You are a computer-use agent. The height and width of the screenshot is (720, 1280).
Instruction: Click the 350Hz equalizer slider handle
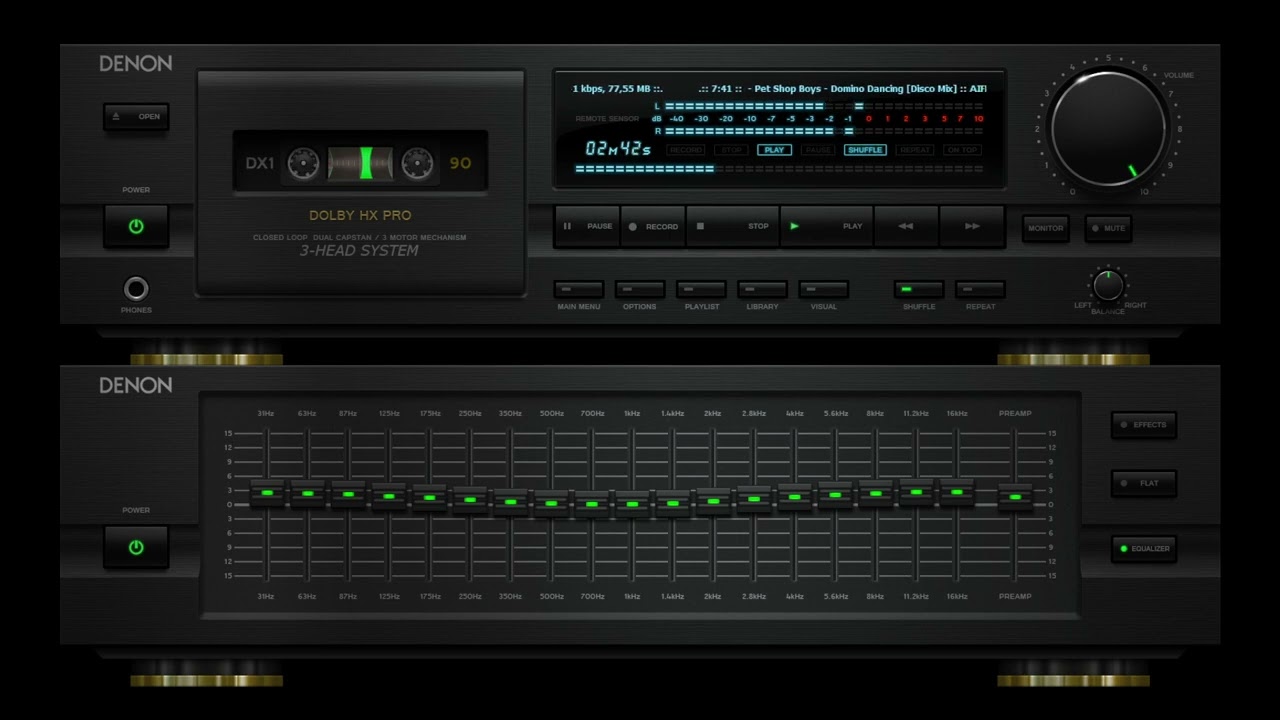(511, 502)
